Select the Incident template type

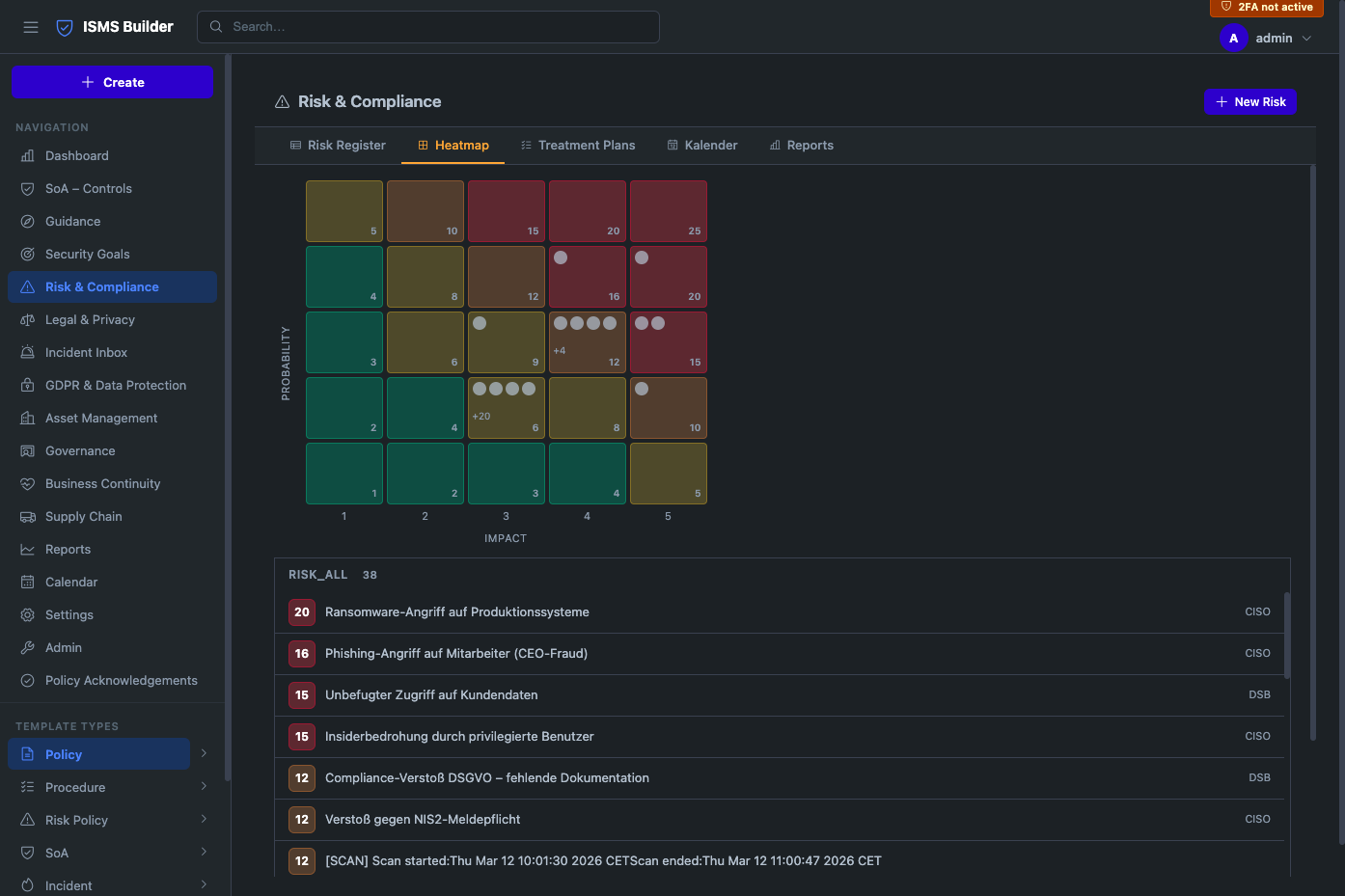98,885
